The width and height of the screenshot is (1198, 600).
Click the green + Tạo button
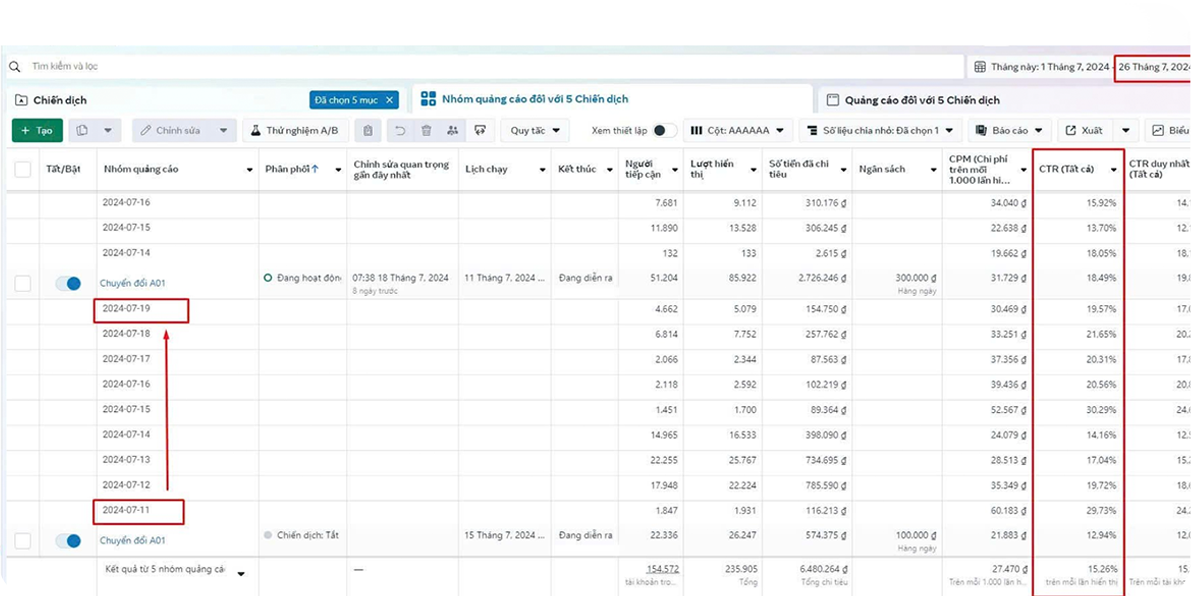click(x=37, y=130)
